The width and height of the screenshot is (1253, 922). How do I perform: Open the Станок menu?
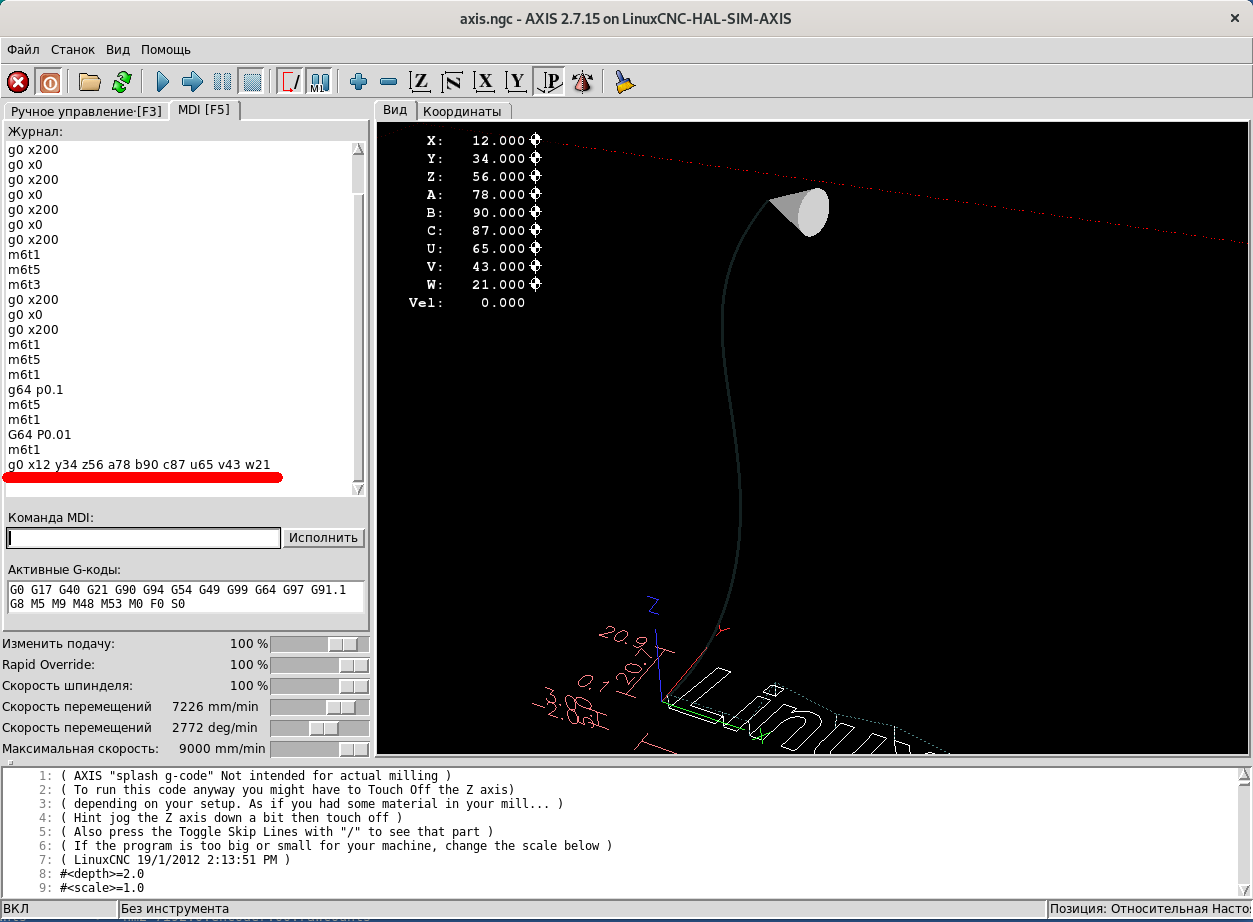coord(73,49)
